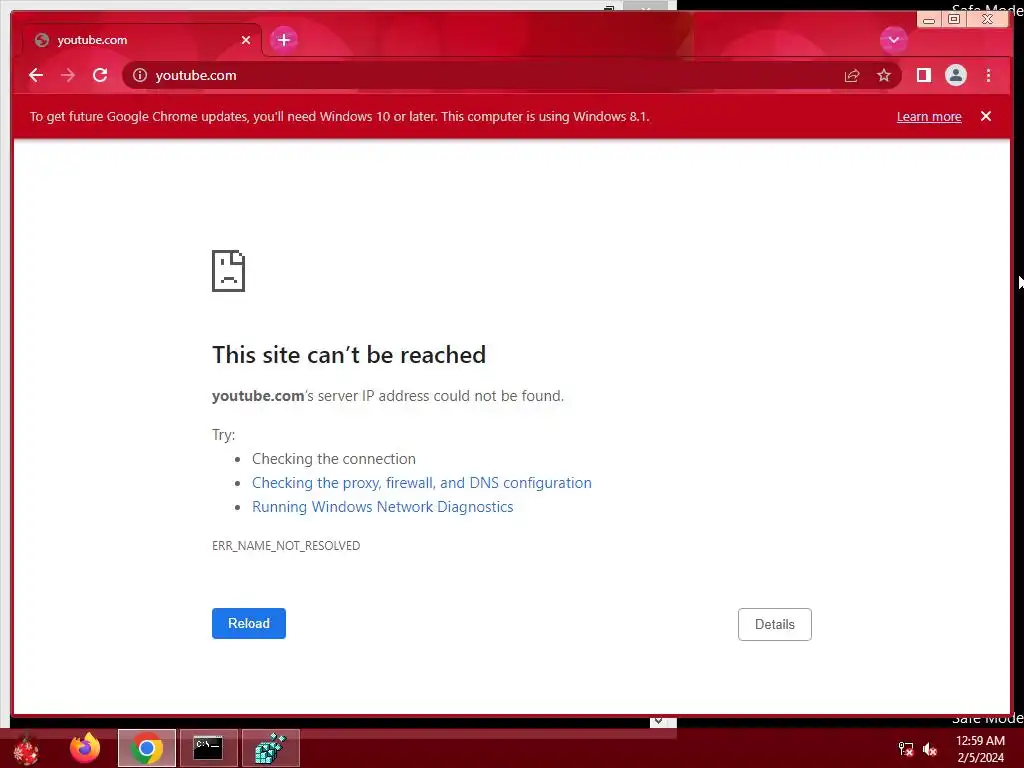Click the Details button
Viewport: 1024px width, 768px height.
pos(775,624)
